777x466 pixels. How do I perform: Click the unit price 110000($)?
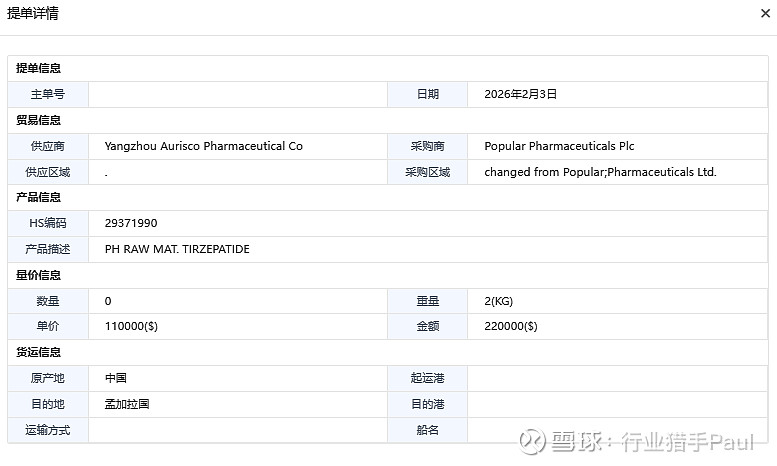click(x=132, y=326)
